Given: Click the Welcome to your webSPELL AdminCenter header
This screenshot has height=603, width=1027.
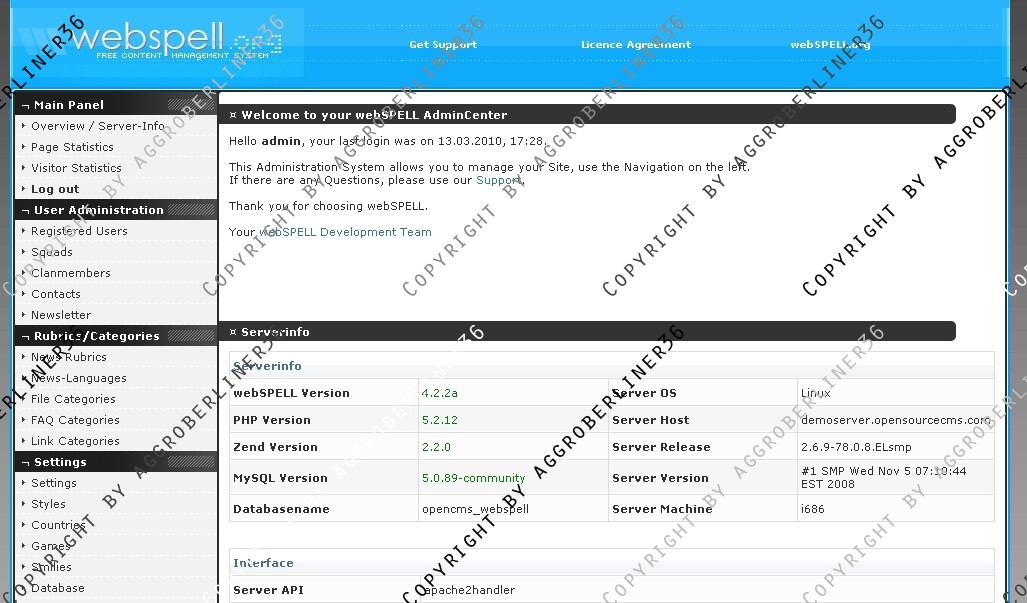Looking at the screenshot, I should tap(587, 115).
